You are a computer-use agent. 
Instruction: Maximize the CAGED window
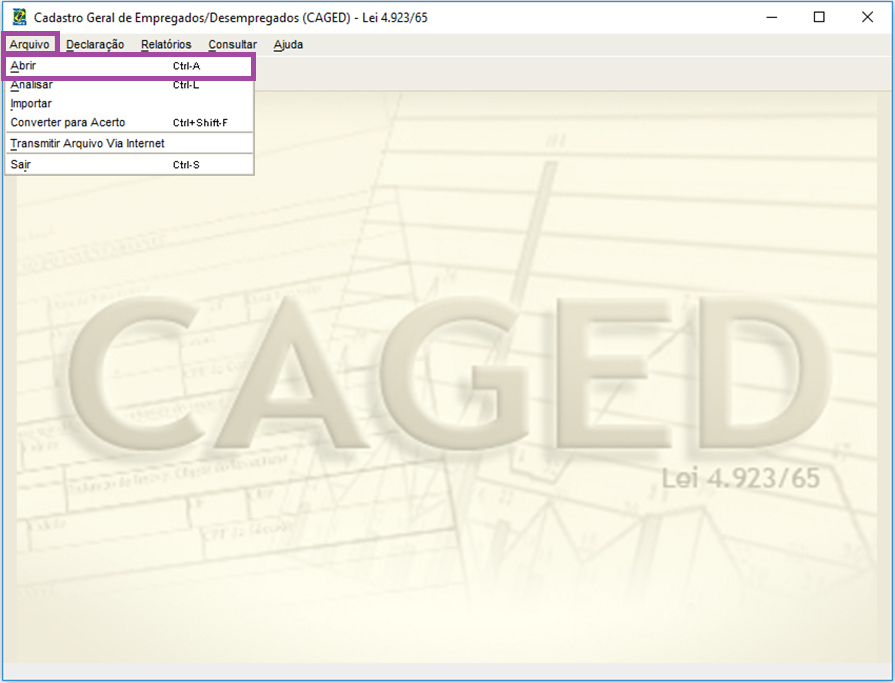point(819,17)
